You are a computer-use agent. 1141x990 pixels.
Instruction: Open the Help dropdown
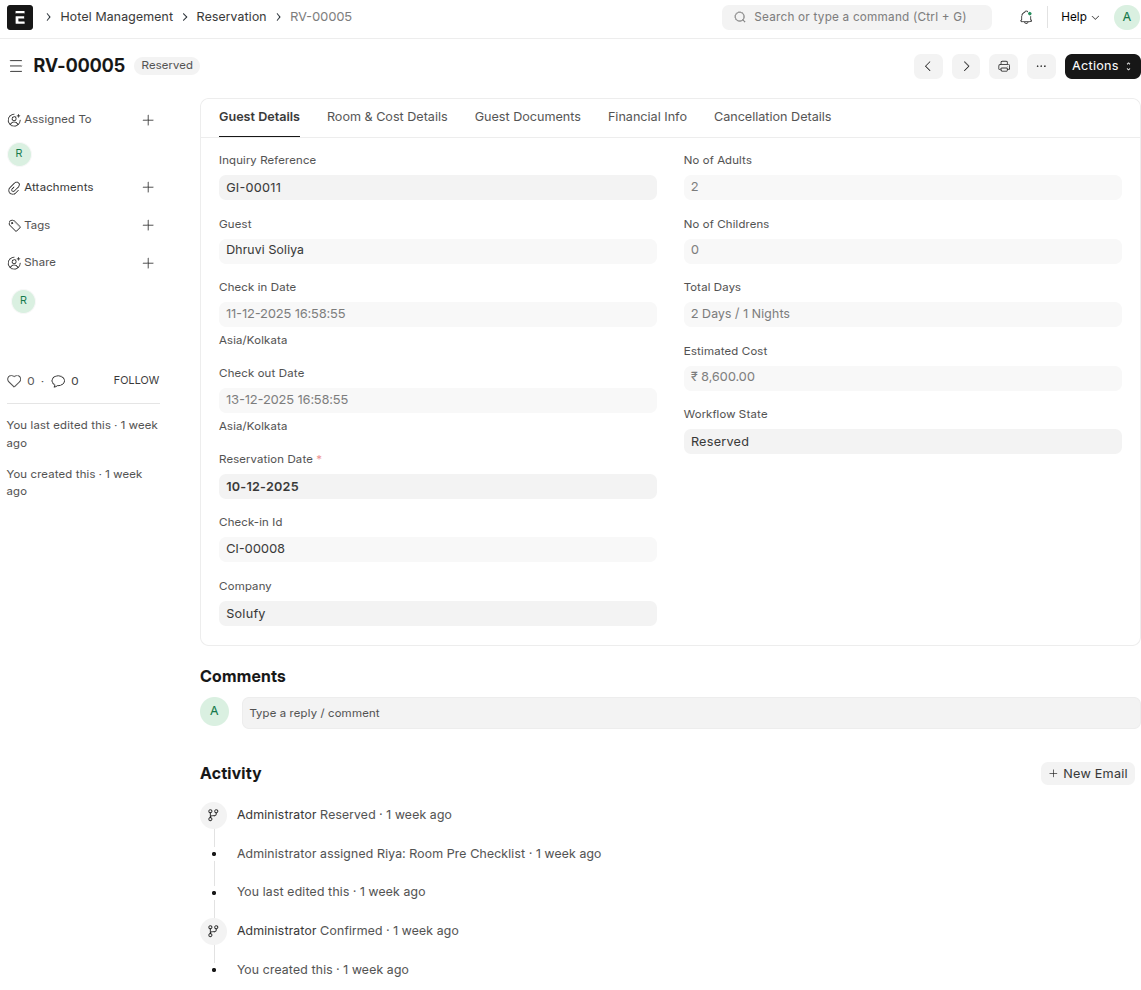1079,17
